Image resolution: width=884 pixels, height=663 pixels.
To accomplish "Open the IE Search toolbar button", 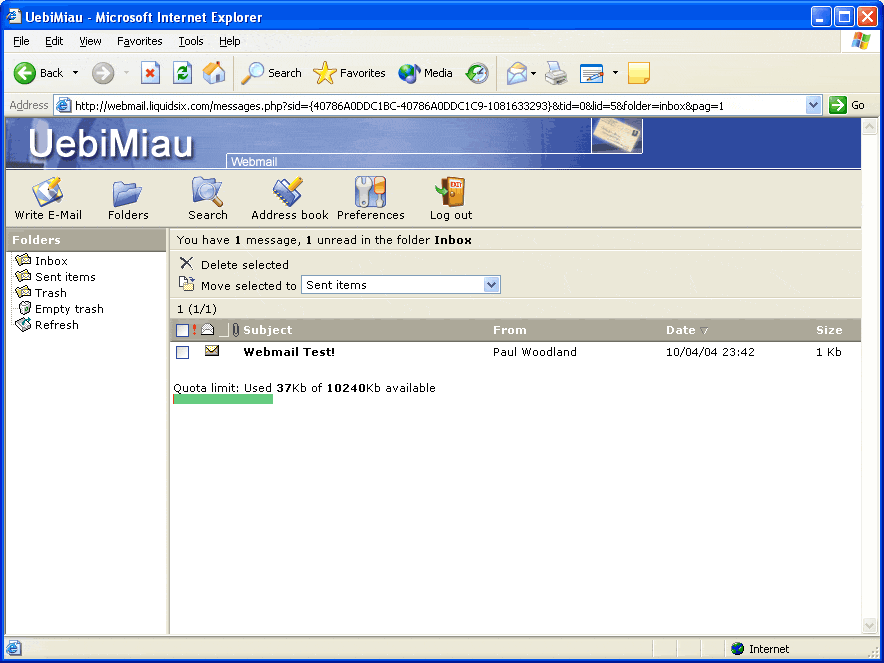I will pos(271,73).
